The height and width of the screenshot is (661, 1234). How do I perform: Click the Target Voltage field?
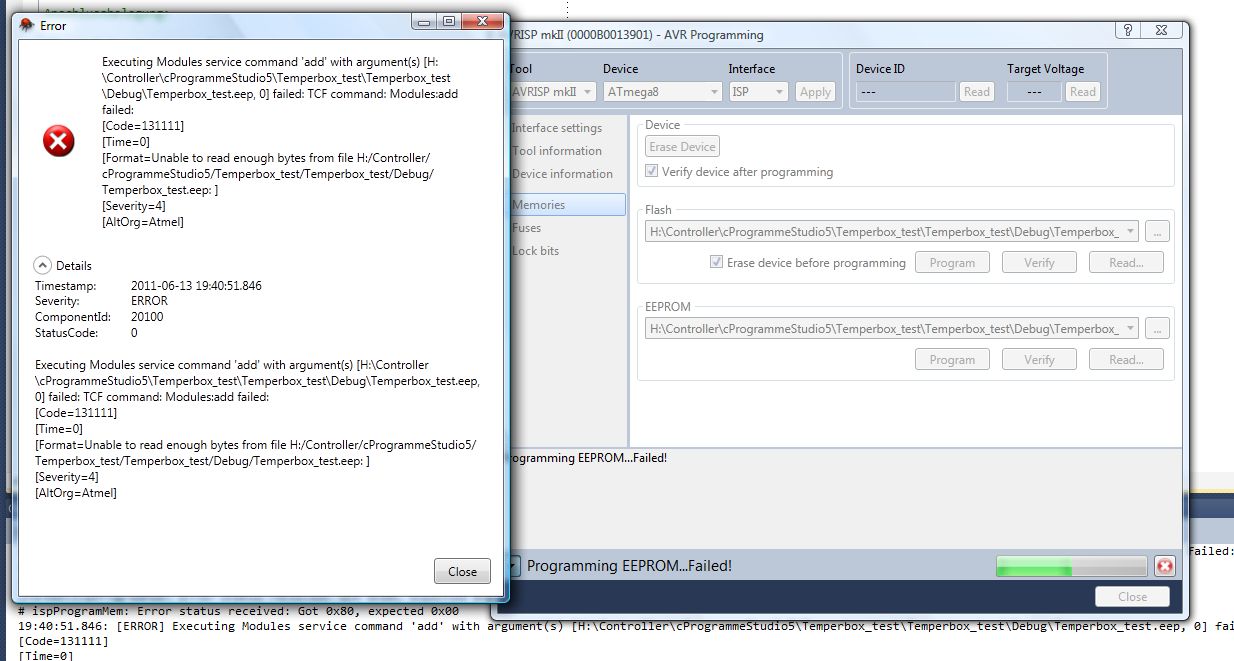pos(1034,91)
